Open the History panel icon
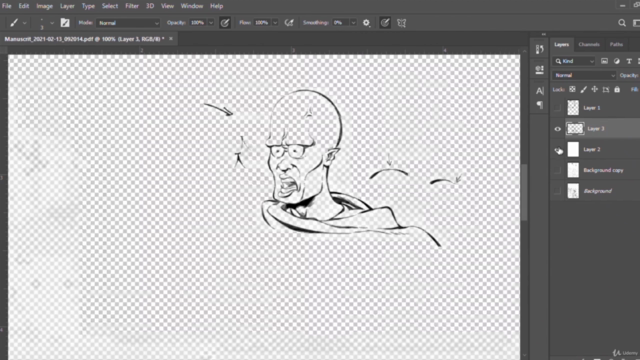 (x=540, y=49)
